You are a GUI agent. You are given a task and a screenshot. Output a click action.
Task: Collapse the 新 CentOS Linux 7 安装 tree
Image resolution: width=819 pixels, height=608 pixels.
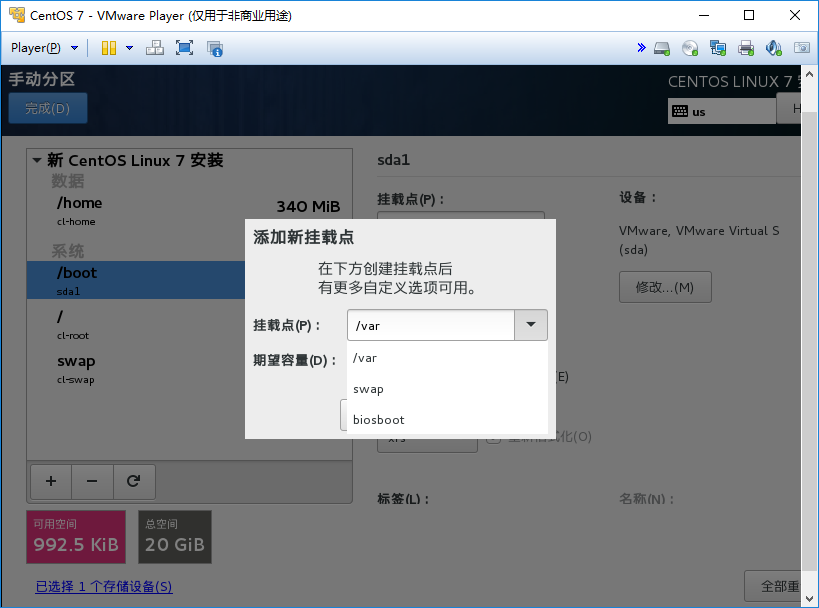click(37, 160)
